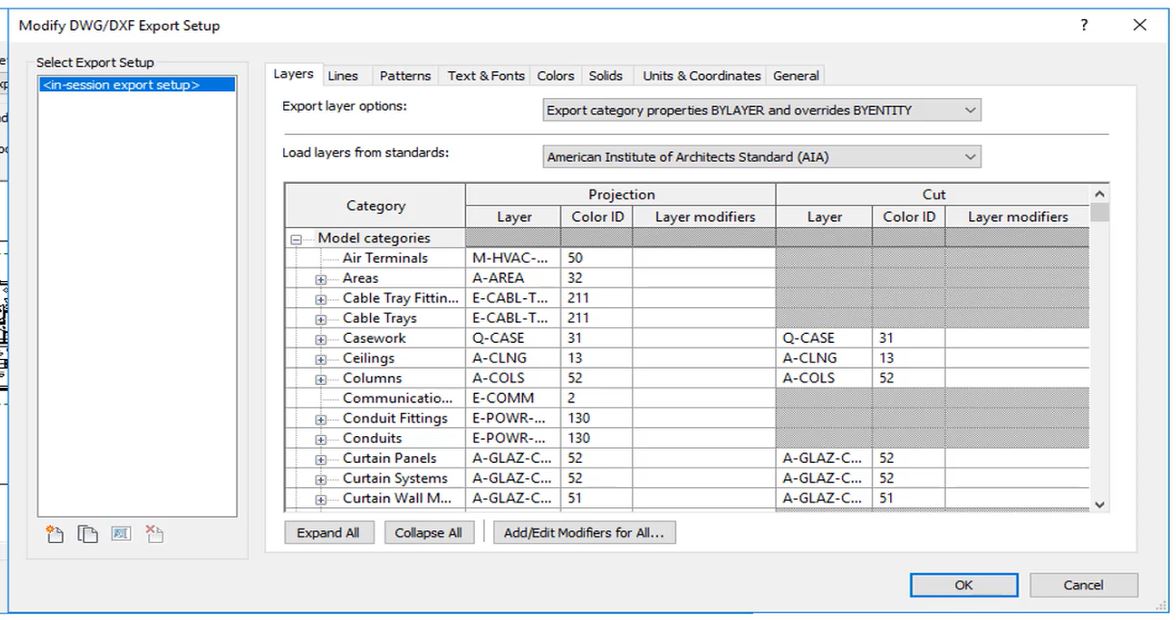The width and height of the screenshot is (1176, 620).
Task: Click projection Color ID 50 for Air Terminals
Action: tap(596, 258)
